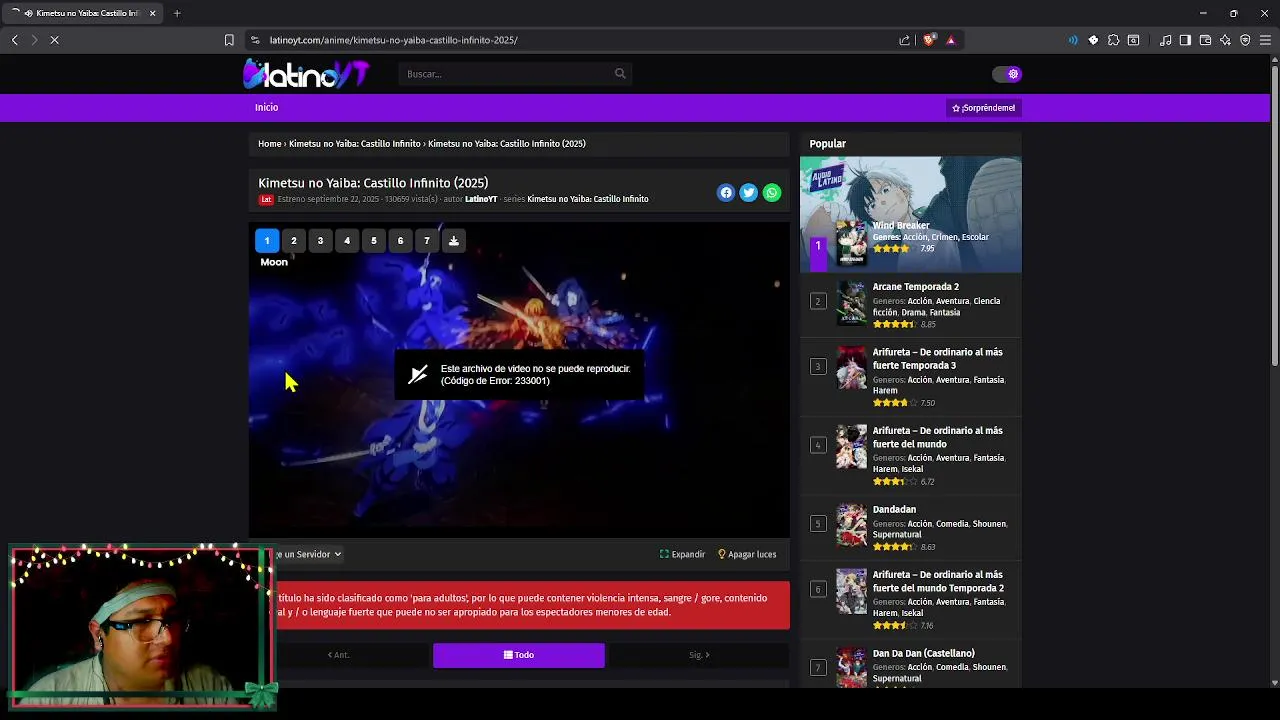This screenshot has height=720, width=1280.
Task: Open the Inicio menu item
Action: (x=266, y=107)
